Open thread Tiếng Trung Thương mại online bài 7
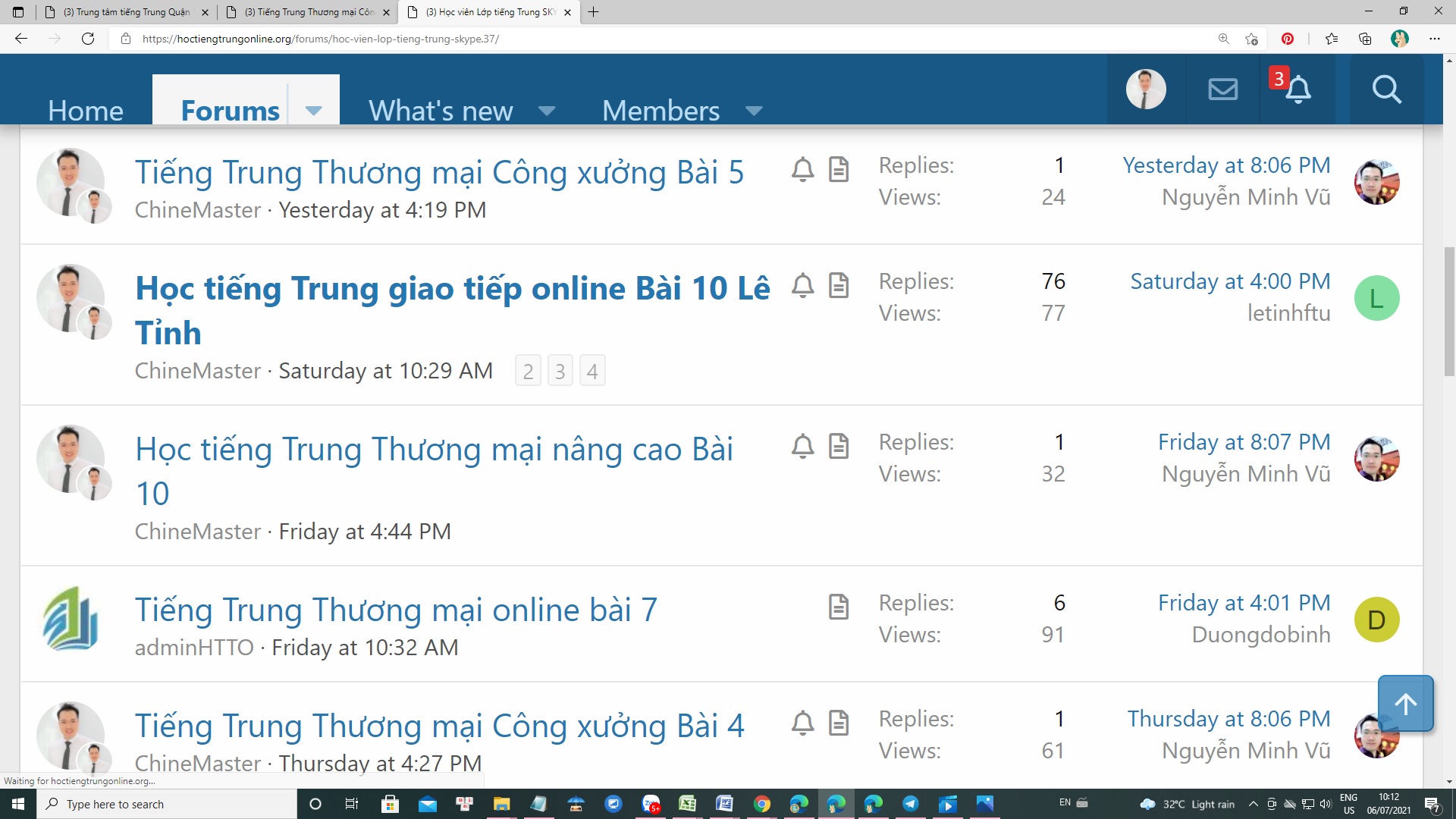 tap(396, 610)
